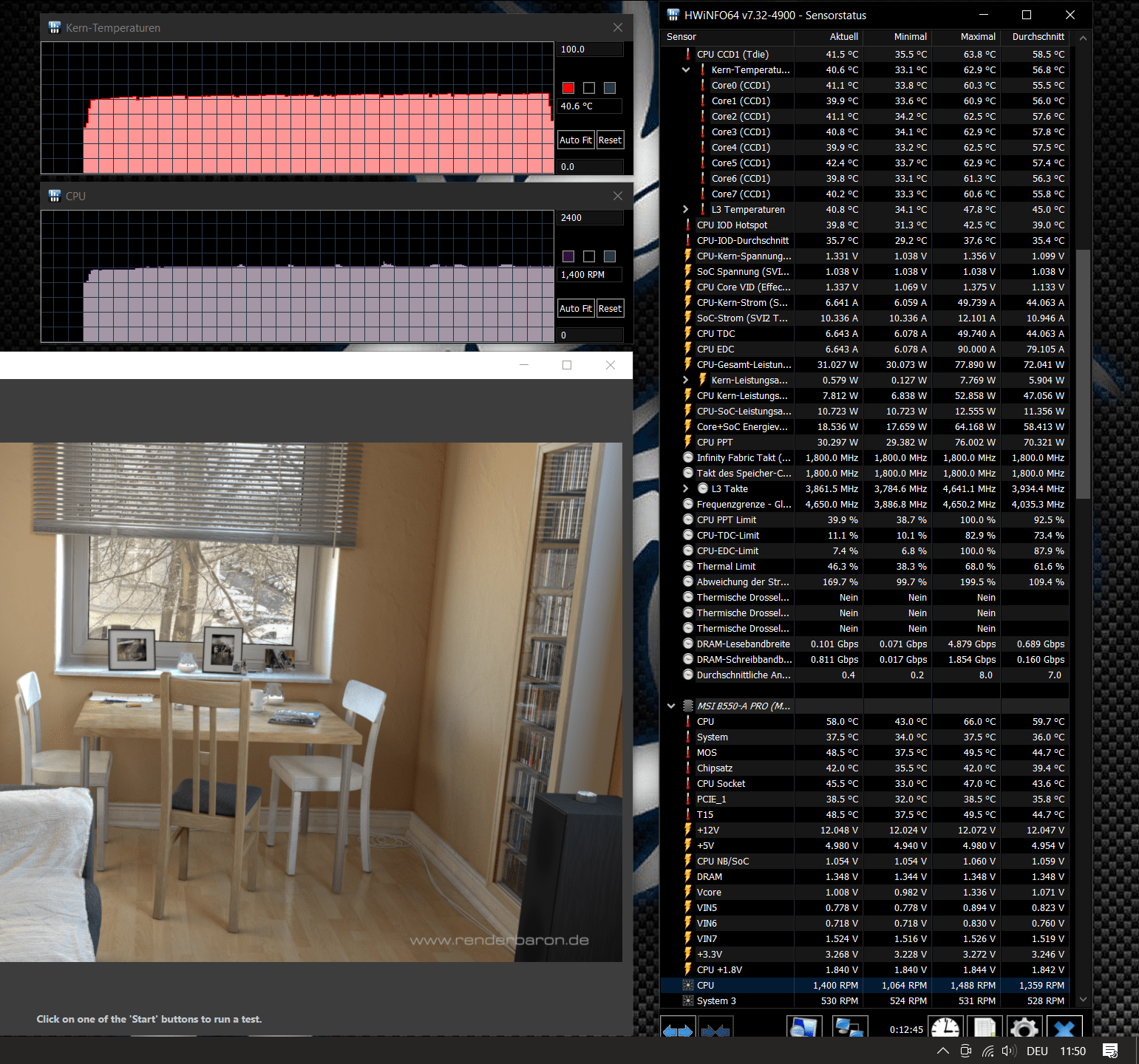Image resolution: width=1139 pixels, height=1064 pixels.
Task: Select Vcore sensor row
Action: click(865, 892)
